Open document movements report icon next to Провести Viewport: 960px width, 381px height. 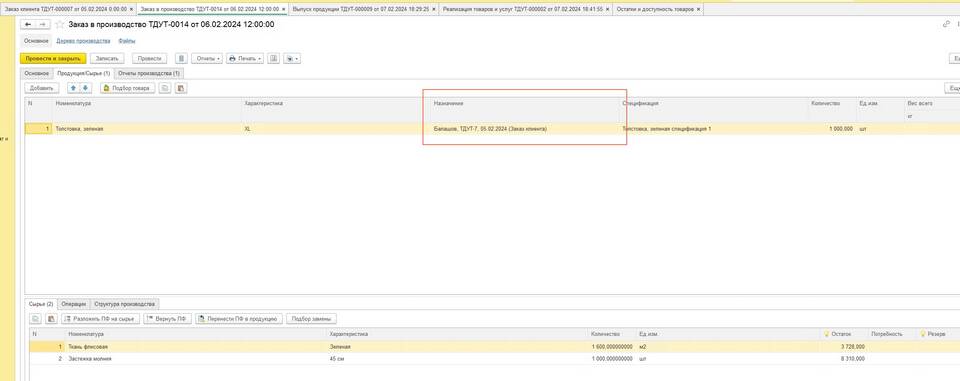(x=181, y=58)
